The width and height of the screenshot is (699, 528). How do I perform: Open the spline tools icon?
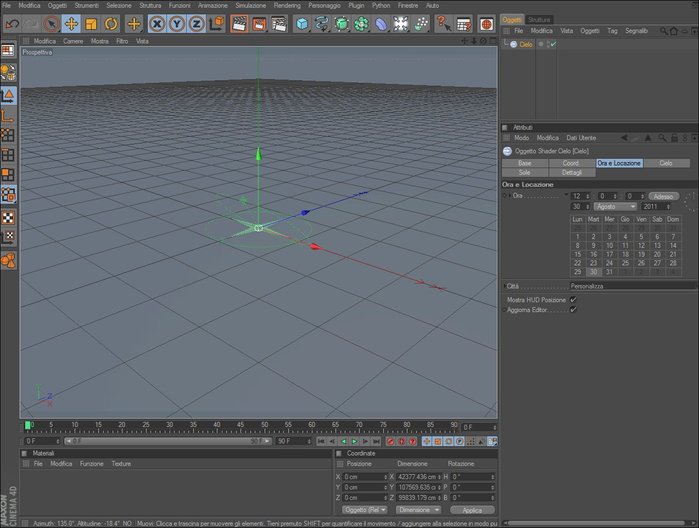(x=322, y=24)
